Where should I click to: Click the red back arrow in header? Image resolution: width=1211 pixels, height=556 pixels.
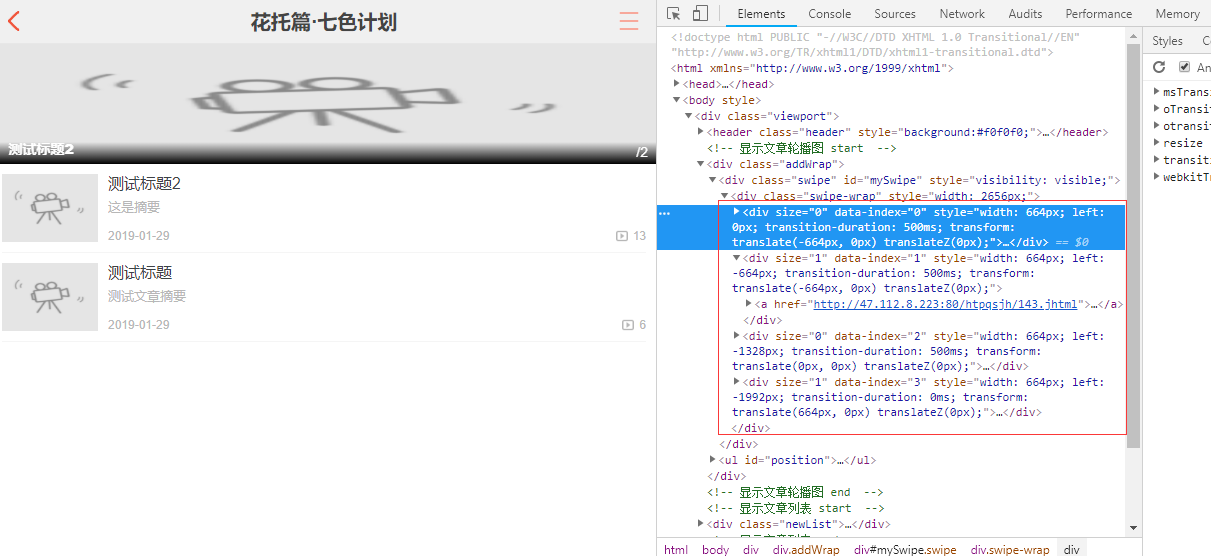(14, 21)
